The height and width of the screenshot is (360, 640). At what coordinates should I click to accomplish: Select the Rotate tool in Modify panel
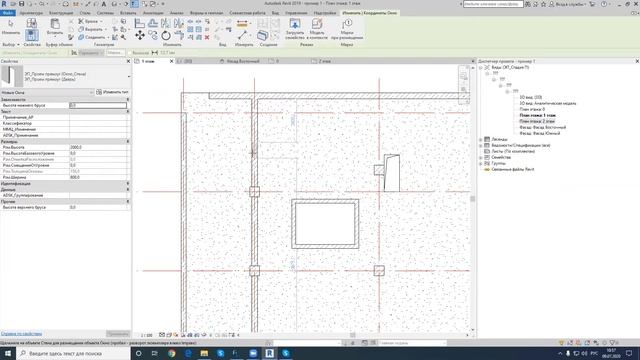(x=166, y=36)
